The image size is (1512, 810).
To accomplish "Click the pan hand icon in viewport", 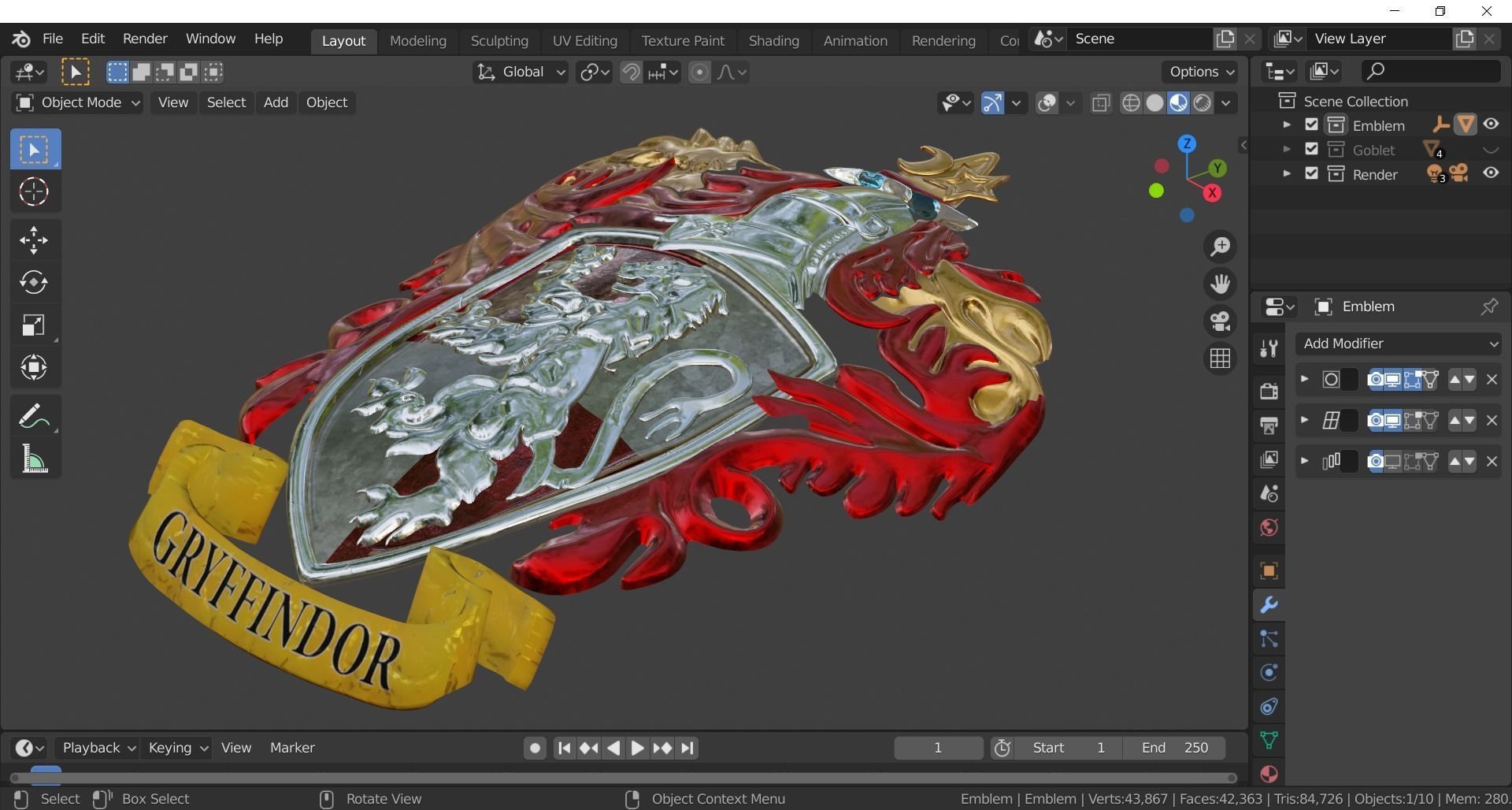I will click(x=1220, y=284).
